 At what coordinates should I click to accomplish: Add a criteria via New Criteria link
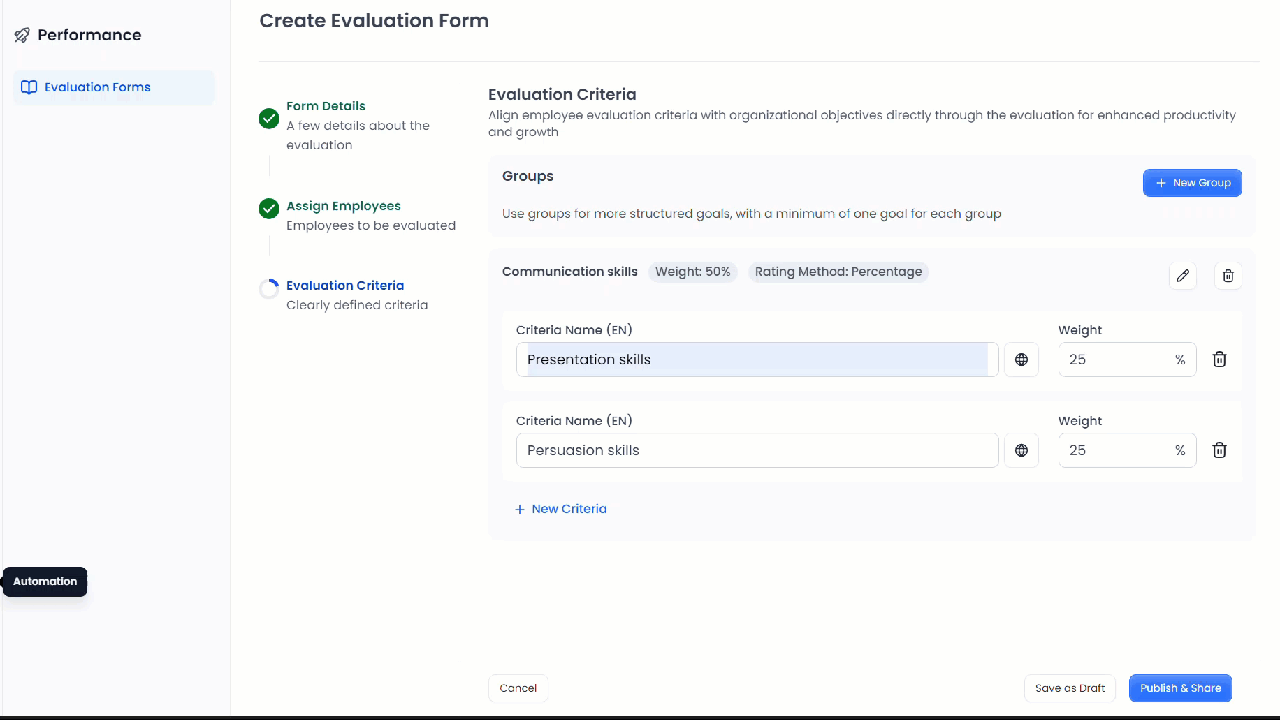click(x=561, y=509)
